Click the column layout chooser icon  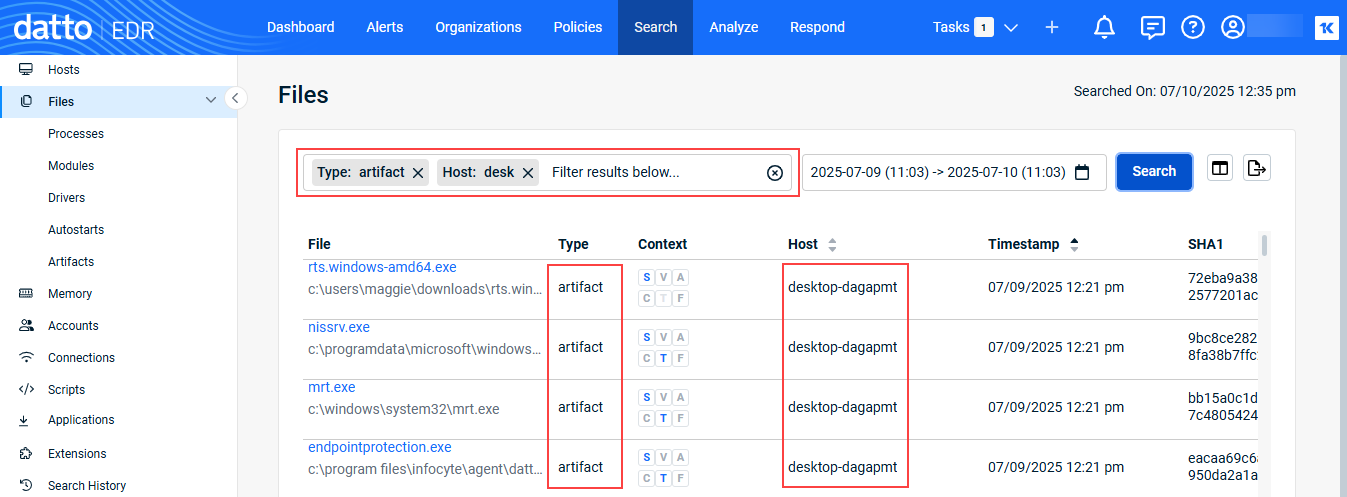tap(1220, 169)
